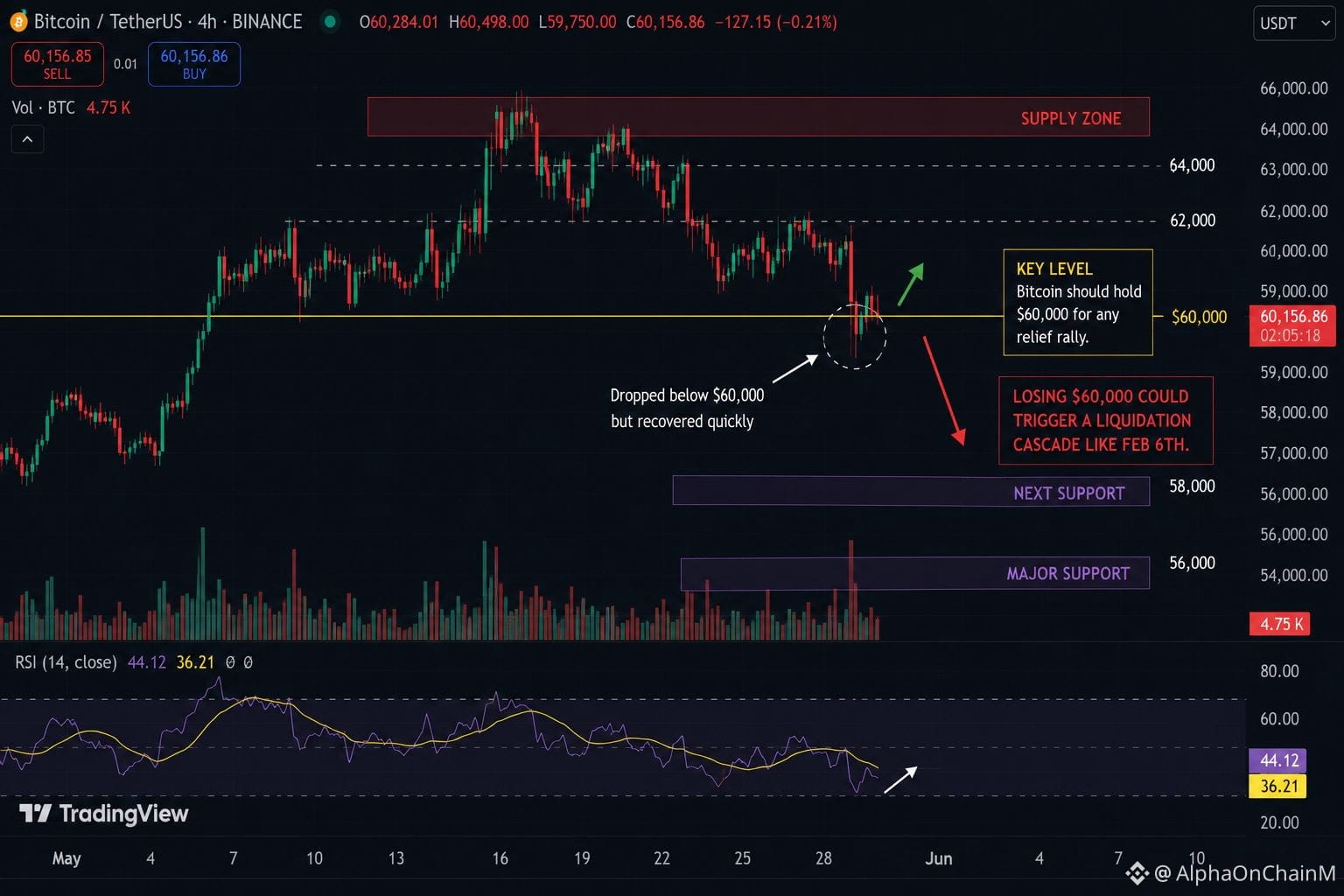The width and height of the screenshot is (1344, 896).
Task: Click the red current price label with countdown
Action: click(x=1293, y=325)
